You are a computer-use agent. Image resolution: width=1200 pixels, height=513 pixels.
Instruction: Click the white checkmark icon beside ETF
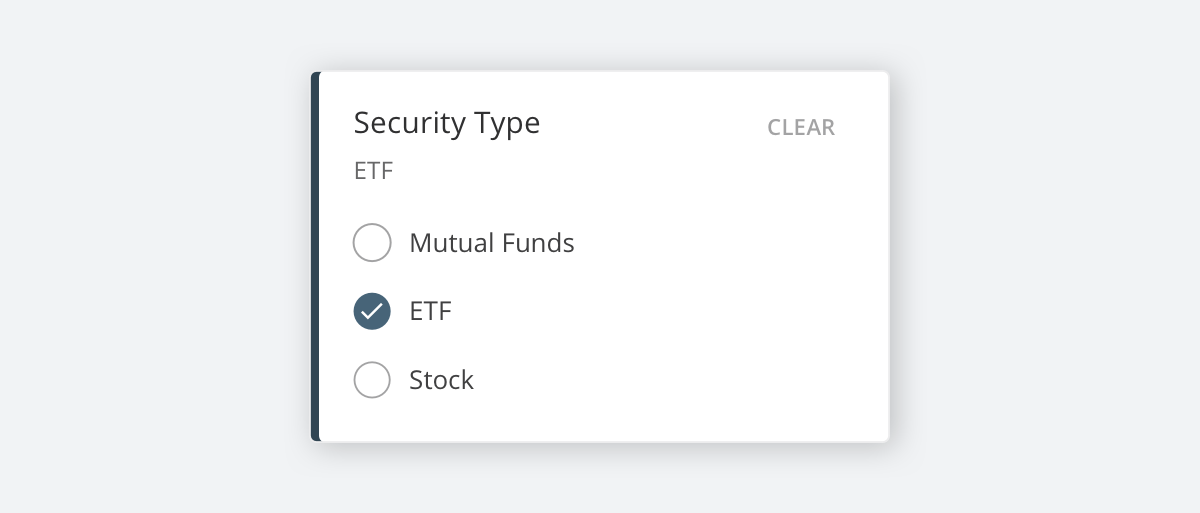point(372,311)
